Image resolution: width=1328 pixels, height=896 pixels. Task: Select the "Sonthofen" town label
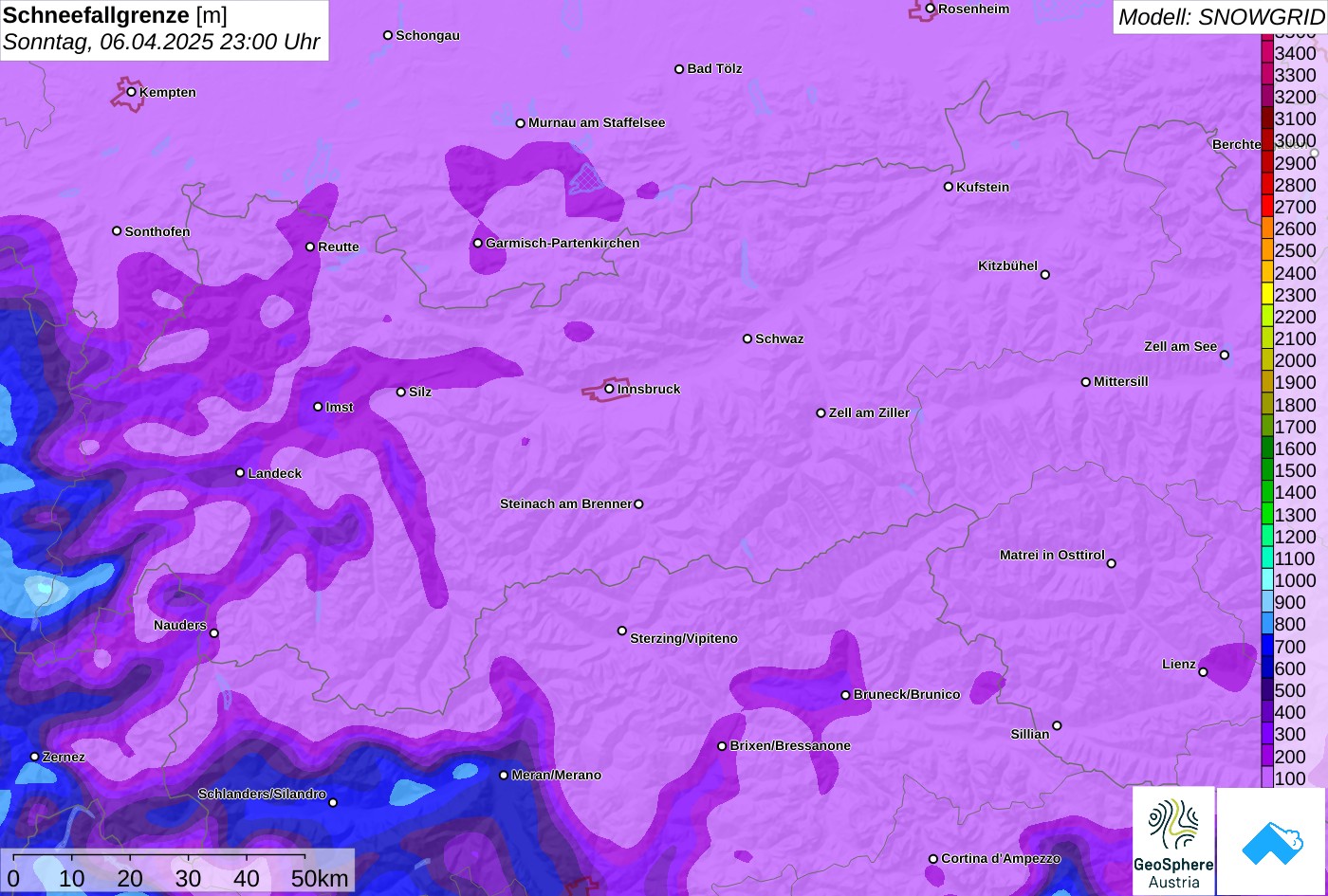point(157,231)
